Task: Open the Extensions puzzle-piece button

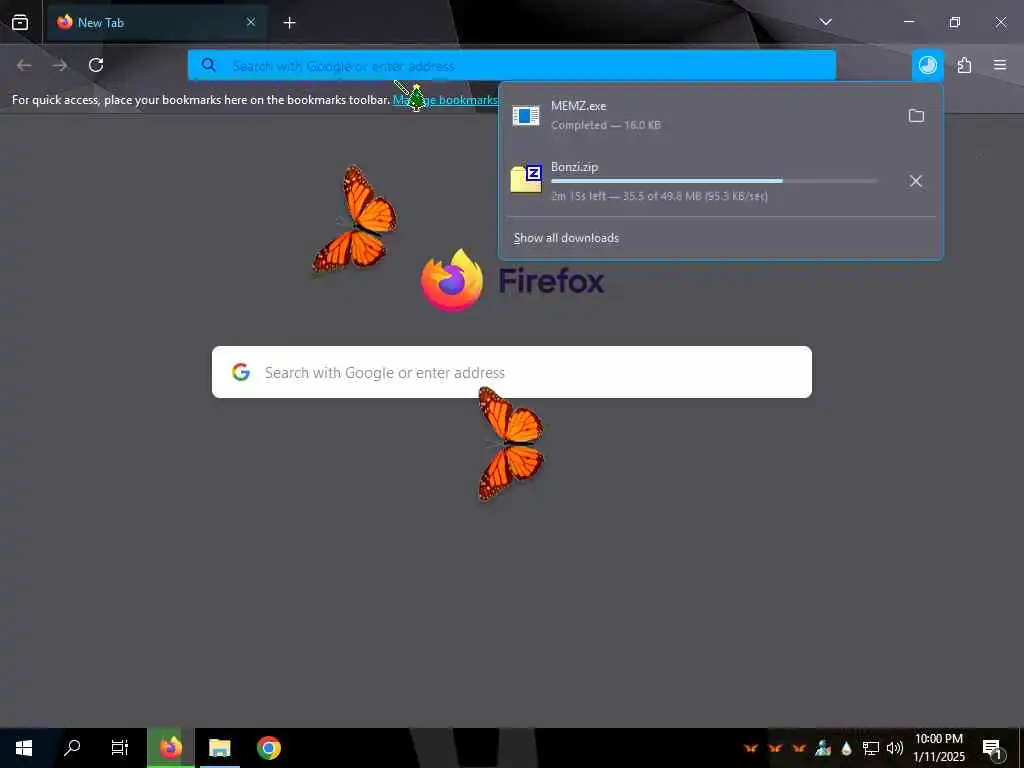Action: pyautogui.click(x=964, y=65)
